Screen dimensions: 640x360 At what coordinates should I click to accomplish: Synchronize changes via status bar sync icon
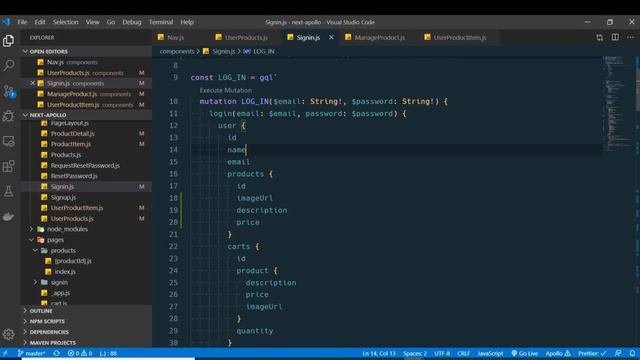point(56,353)
